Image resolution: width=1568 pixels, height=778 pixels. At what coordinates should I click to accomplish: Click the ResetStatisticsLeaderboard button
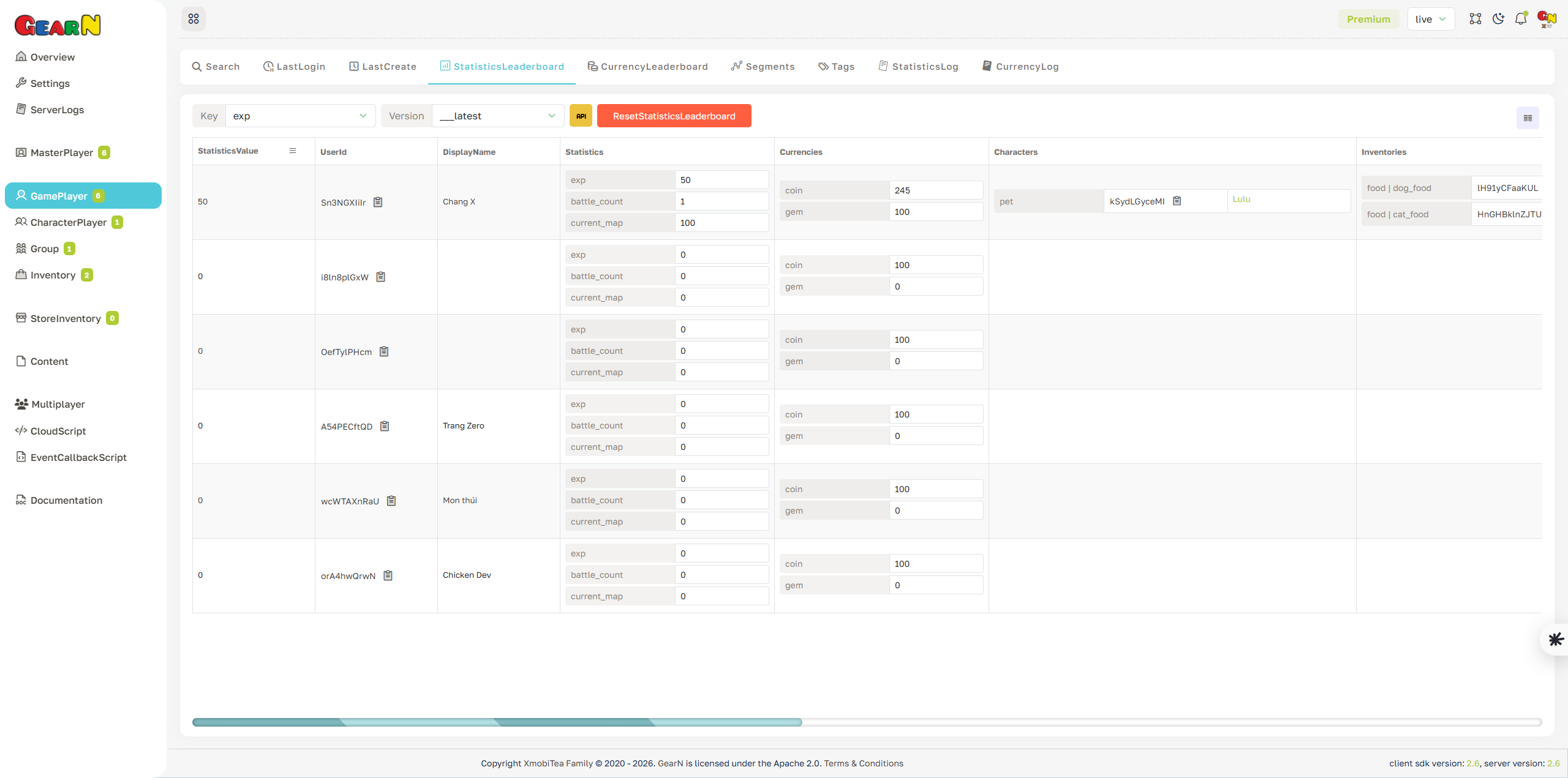tap(674, 116)
